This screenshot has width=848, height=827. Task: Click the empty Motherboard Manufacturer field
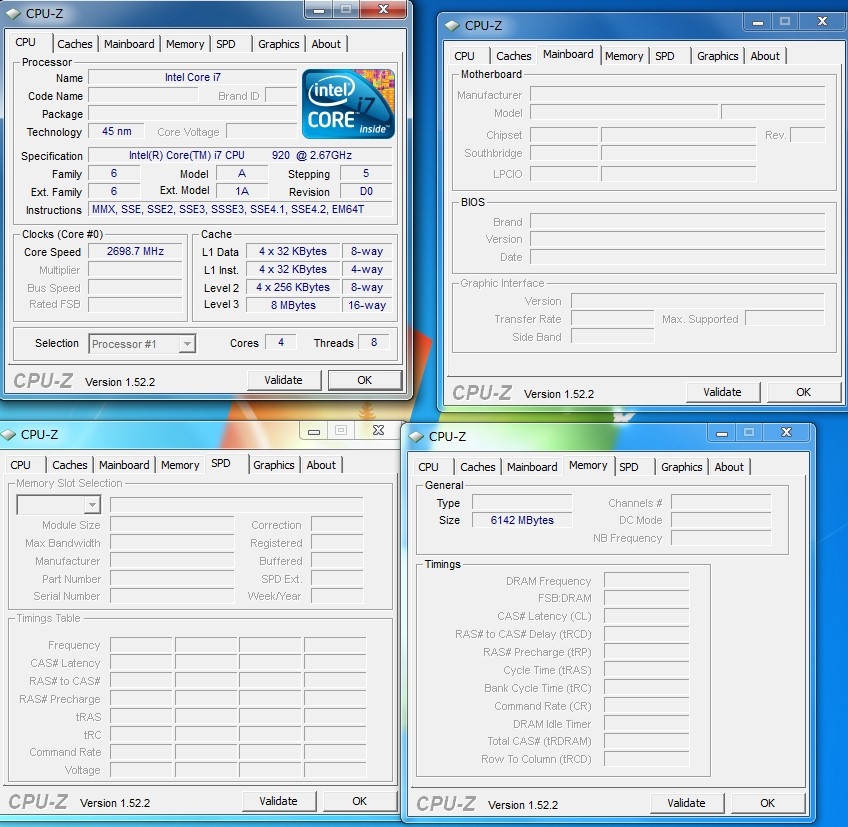[678, 95]
